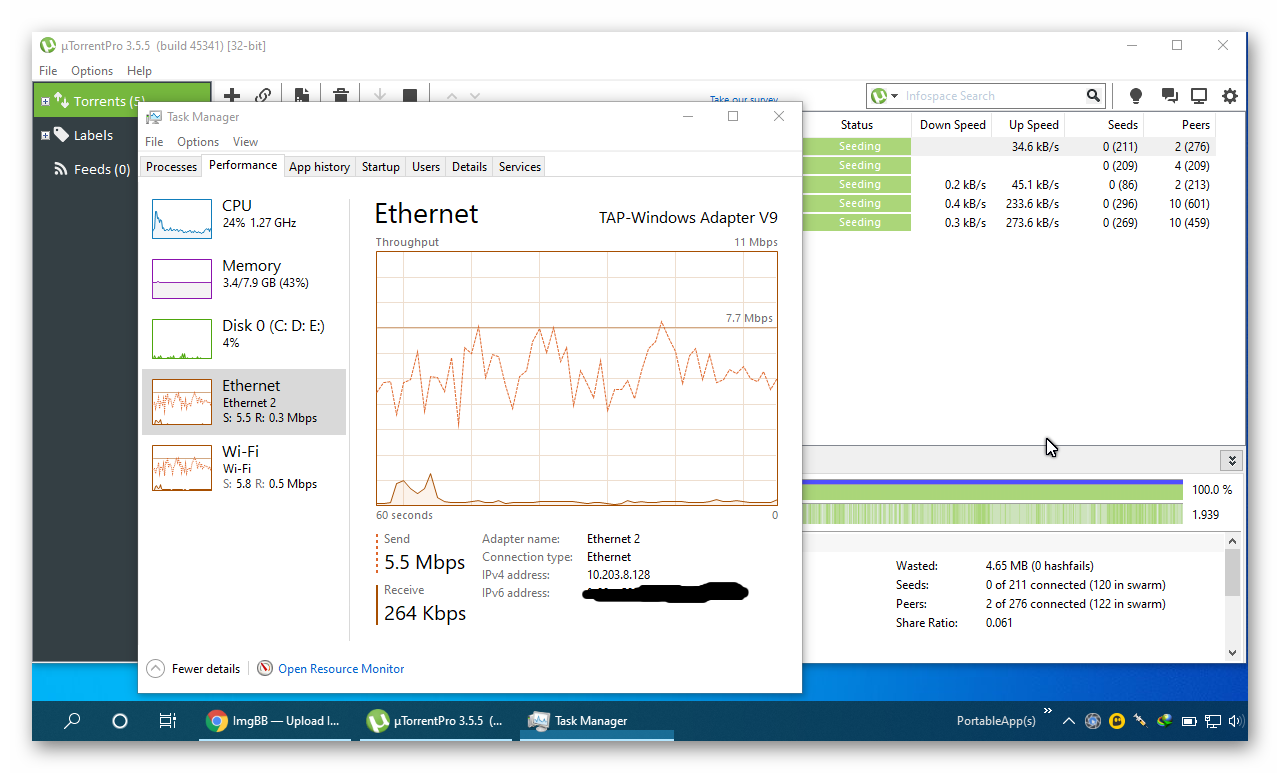Screen dimensions: 1280x773
Task: Expand the Labels tree in sidebar
Action: [x=45, y=135]
